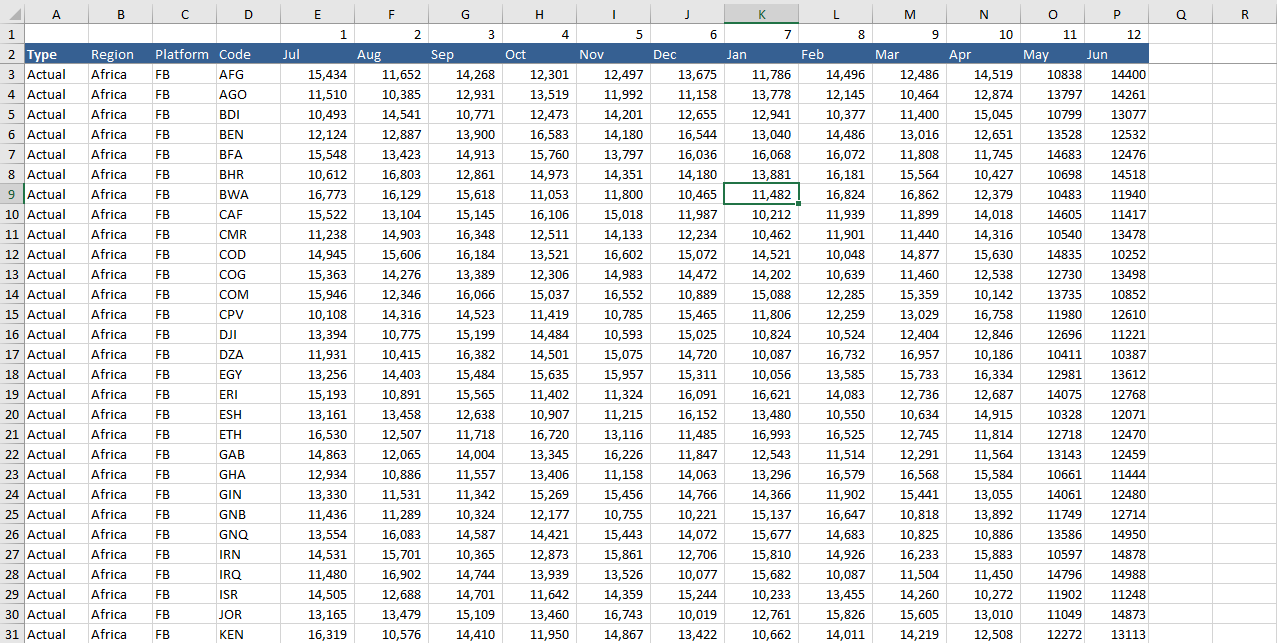Click cell with value 16,583
Viewport: 1277px width, 643px height.
[539, 134]
